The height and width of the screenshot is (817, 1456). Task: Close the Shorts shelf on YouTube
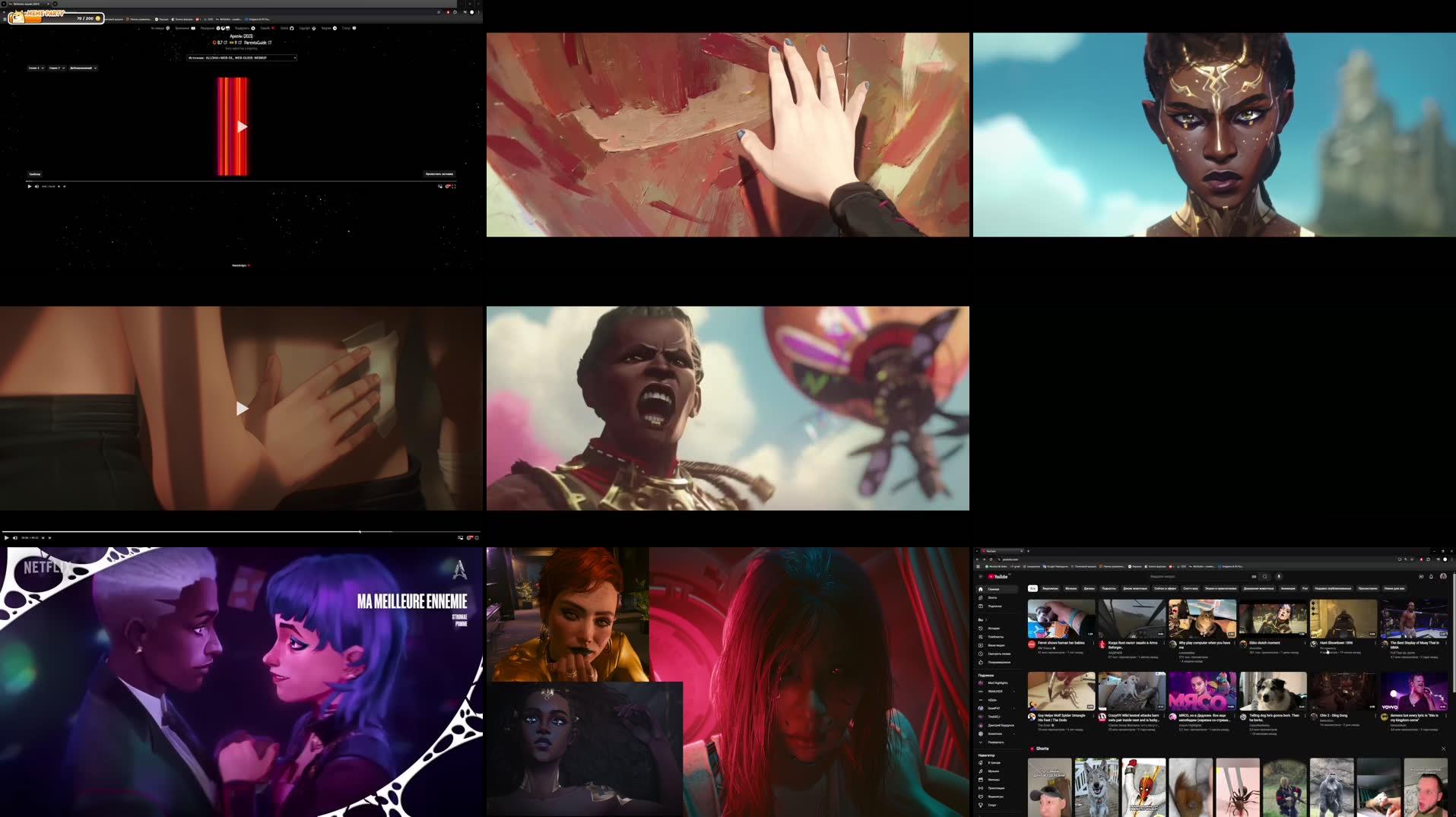point(1443,749)
